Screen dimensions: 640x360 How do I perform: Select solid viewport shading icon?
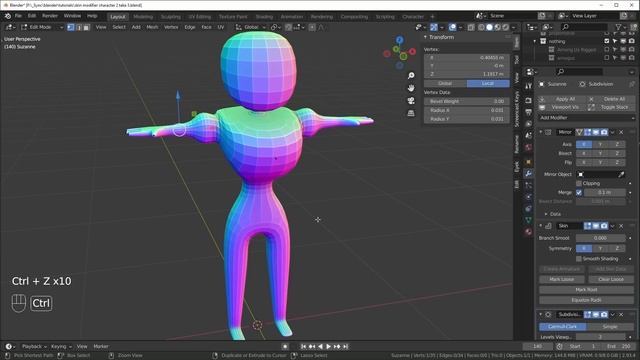489,27
